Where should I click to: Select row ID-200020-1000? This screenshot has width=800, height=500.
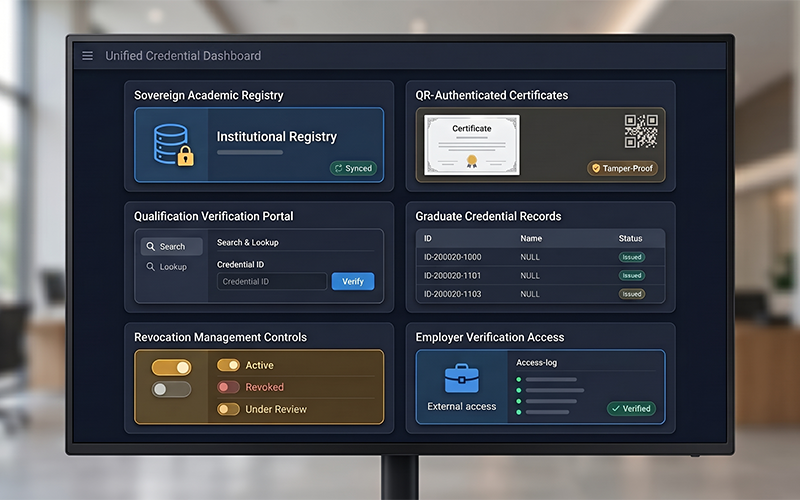[x=540, y=257]
